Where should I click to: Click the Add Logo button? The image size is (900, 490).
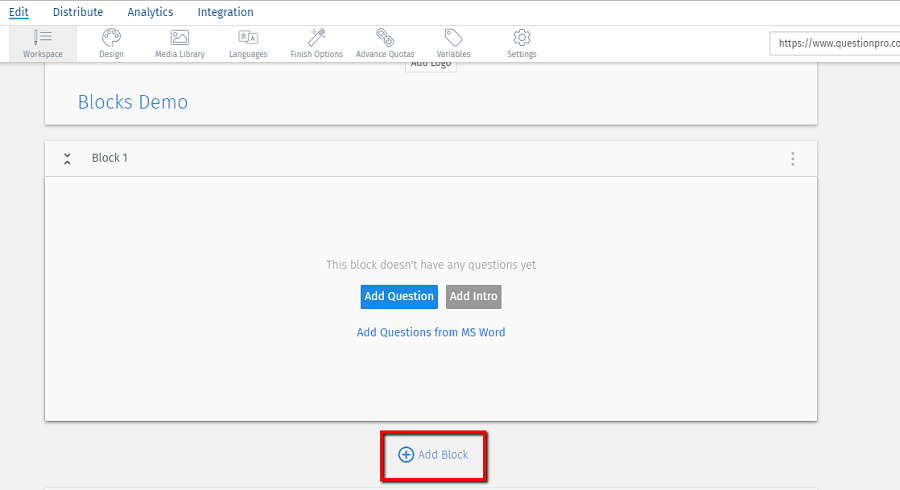431,65
